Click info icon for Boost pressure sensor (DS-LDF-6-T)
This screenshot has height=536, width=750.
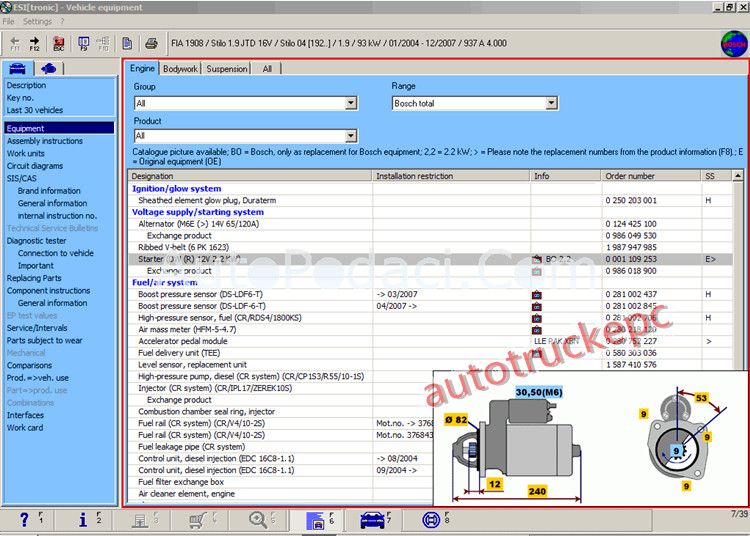pyautogui.click(x=537, y=306)
